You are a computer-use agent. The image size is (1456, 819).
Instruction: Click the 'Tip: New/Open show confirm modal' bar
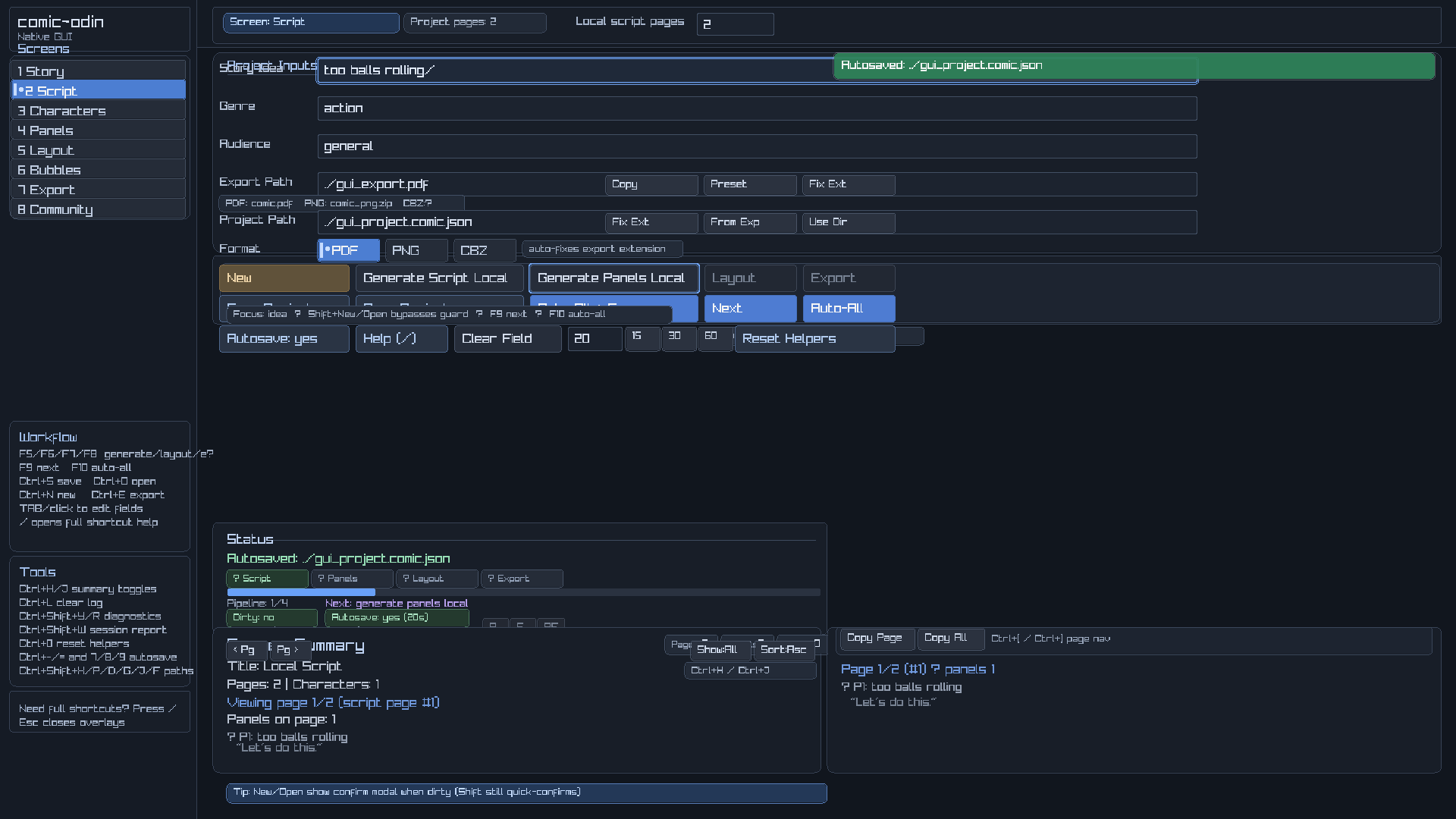click(x=526, y=793)
